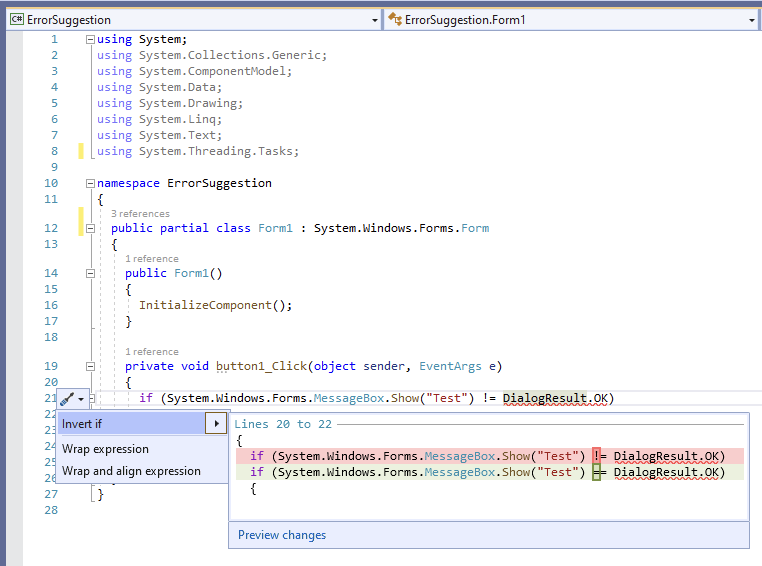762x566 pixels.
Task: Collapse the using directives block at line 1
Action: [90, 39]
